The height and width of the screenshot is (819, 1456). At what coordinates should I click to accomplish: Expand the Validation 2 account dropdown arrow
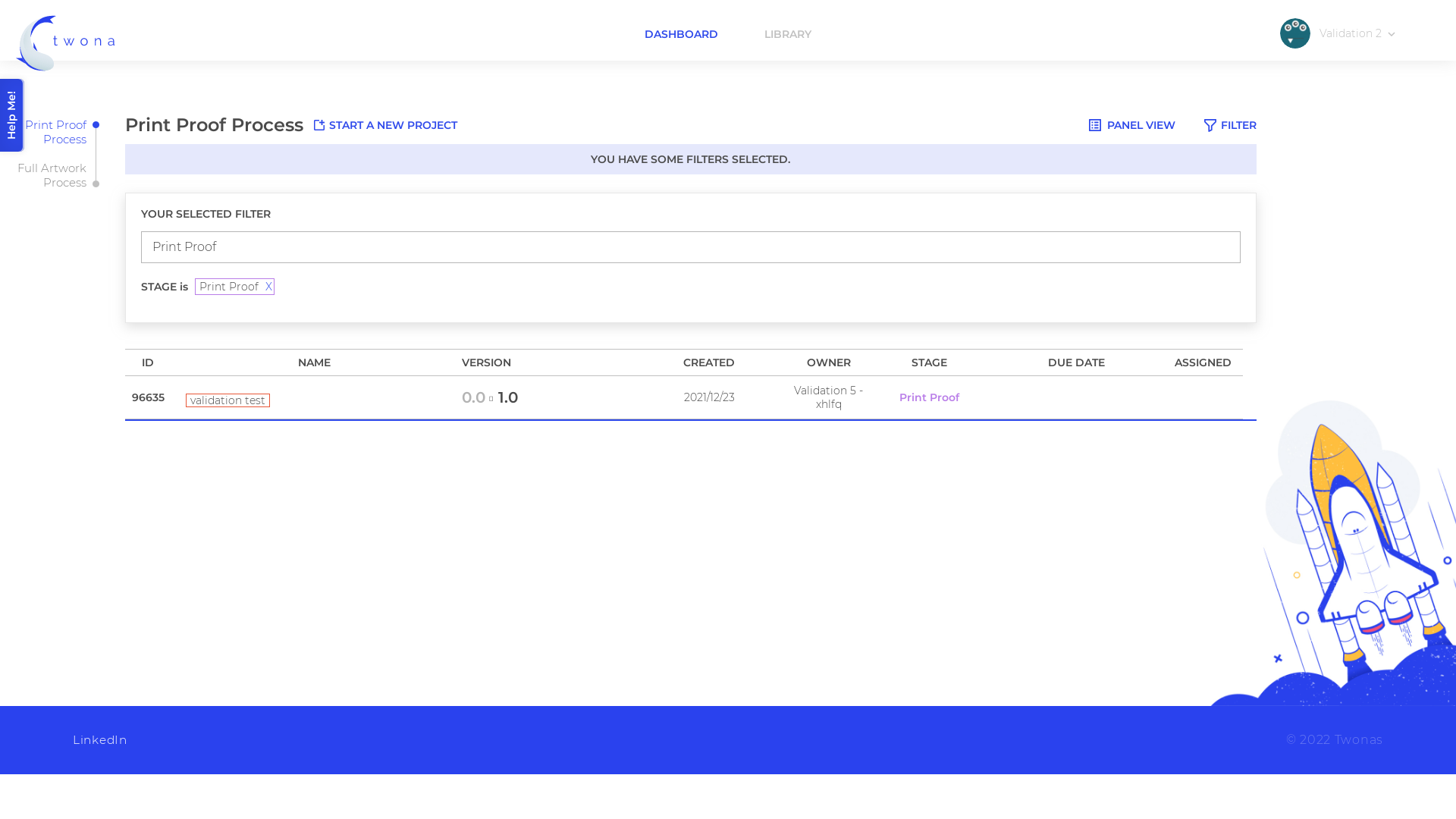tap(1391, 34)
